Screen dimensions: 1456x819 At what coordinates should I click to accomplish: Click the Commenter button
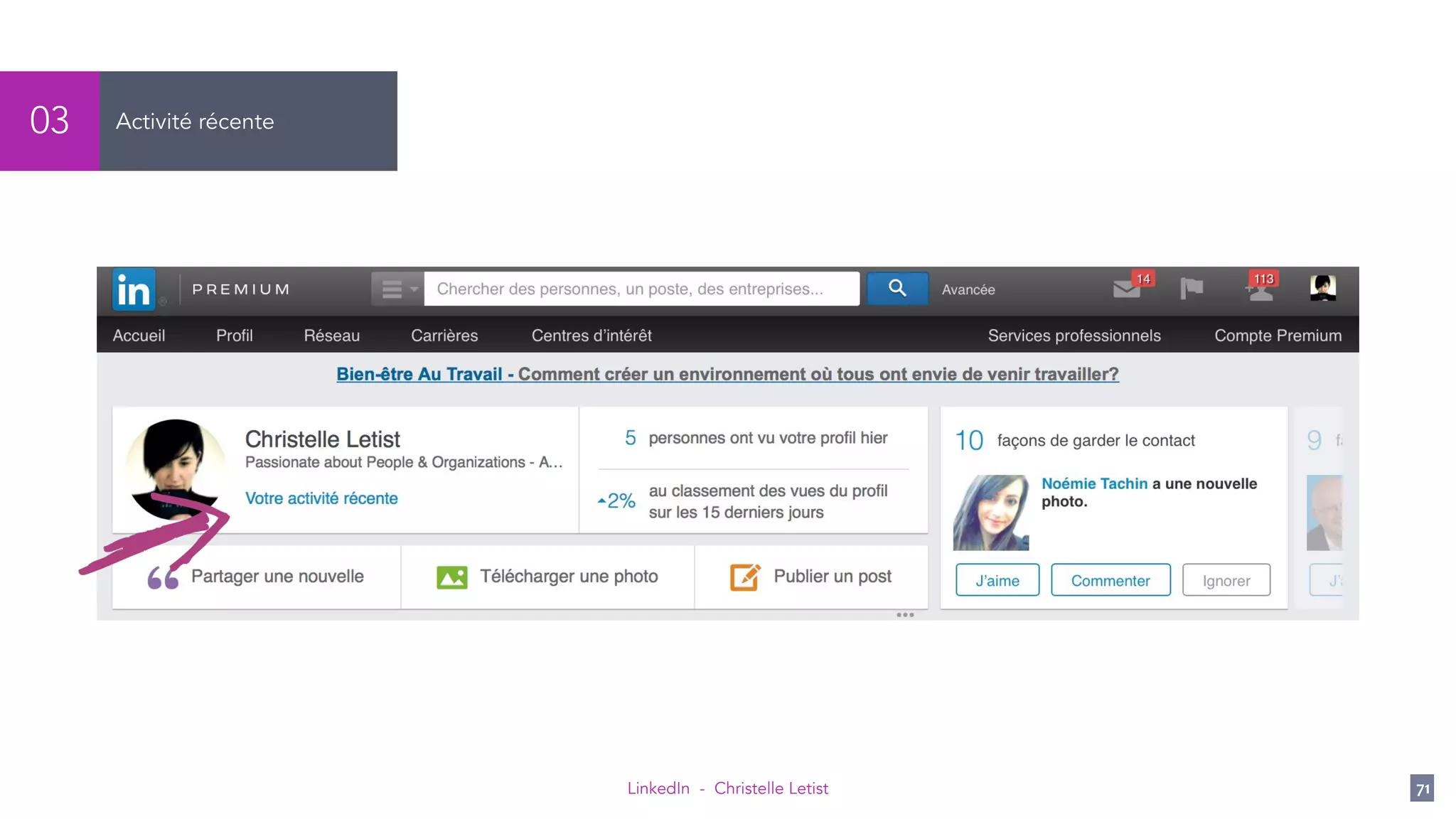pos(1110,580)
